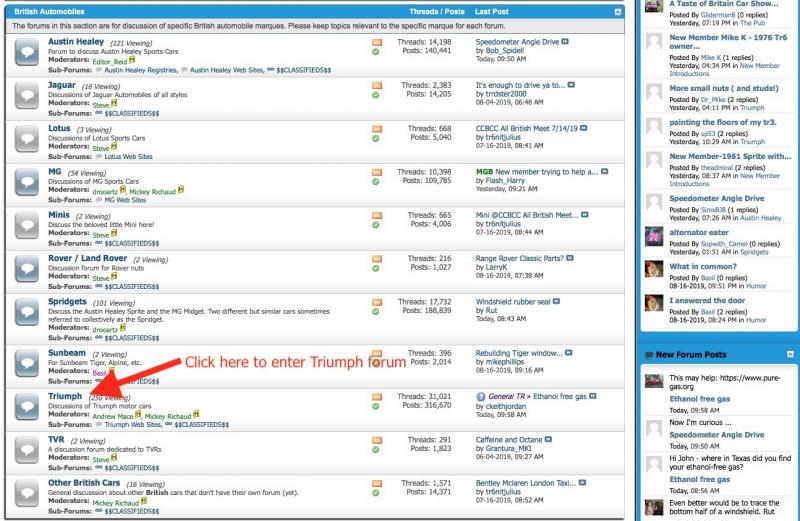The width and height of the screenshot is (800, 521).
Task: Open the Other British Cars forum
Action: click(x=84, y=483)
